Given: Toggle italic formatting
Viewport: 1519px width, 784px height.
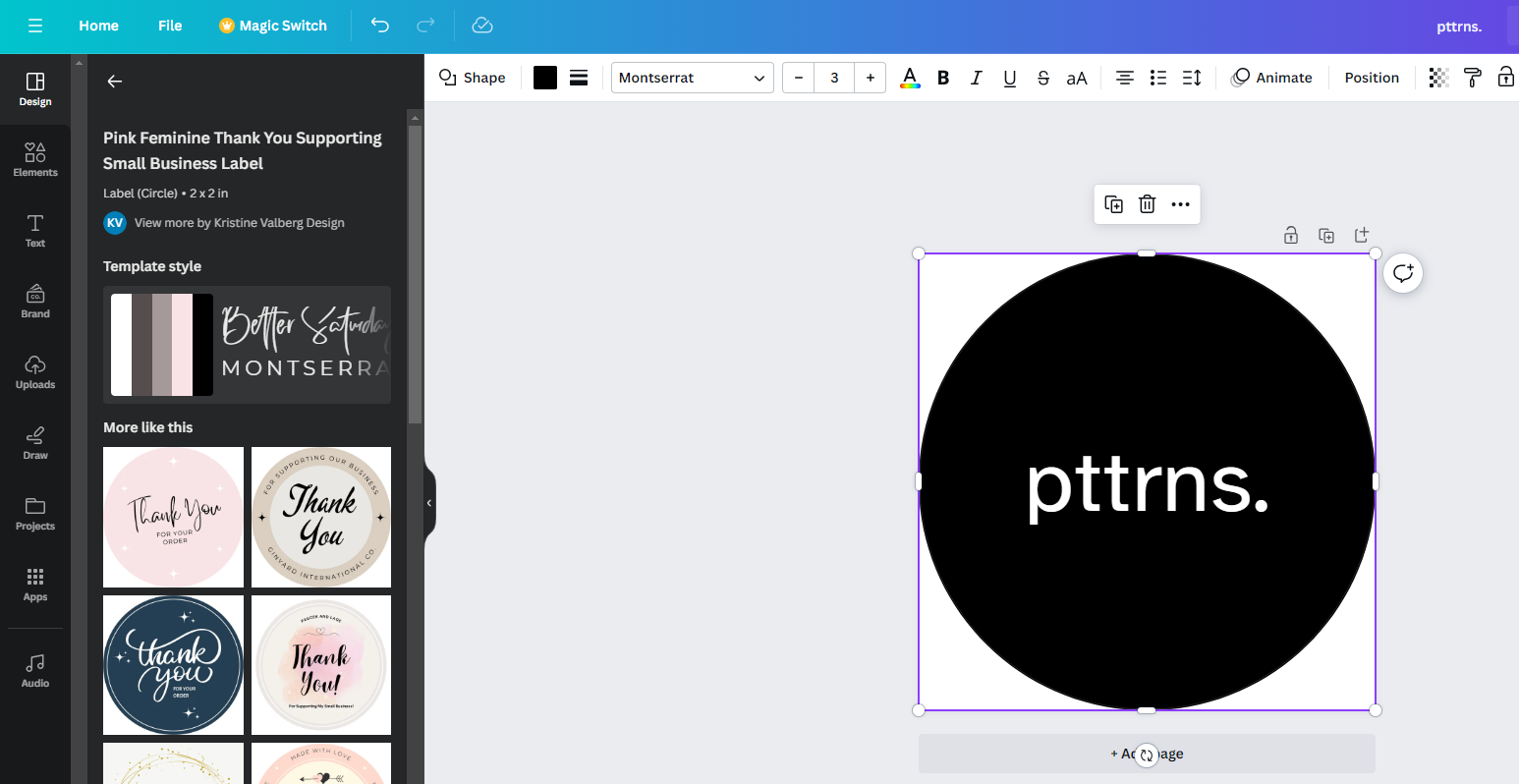Looking at the screenshot, I should [976, 78].
